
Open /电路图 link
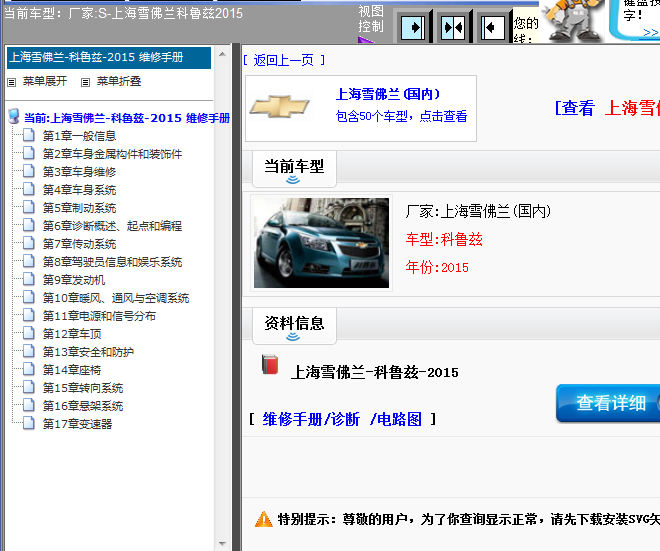tap(396, 419)
